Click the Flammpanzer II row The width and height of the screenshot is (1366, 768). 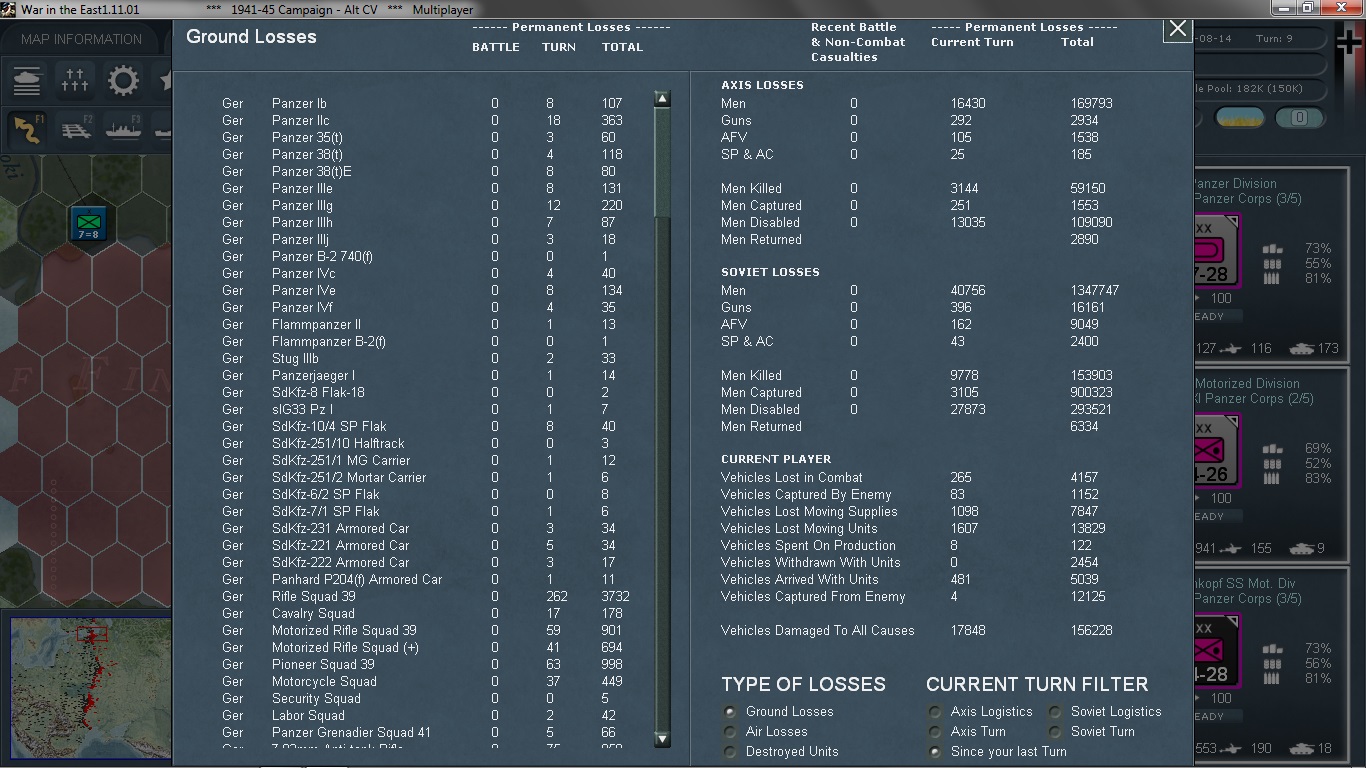click(x=425, y=324)
